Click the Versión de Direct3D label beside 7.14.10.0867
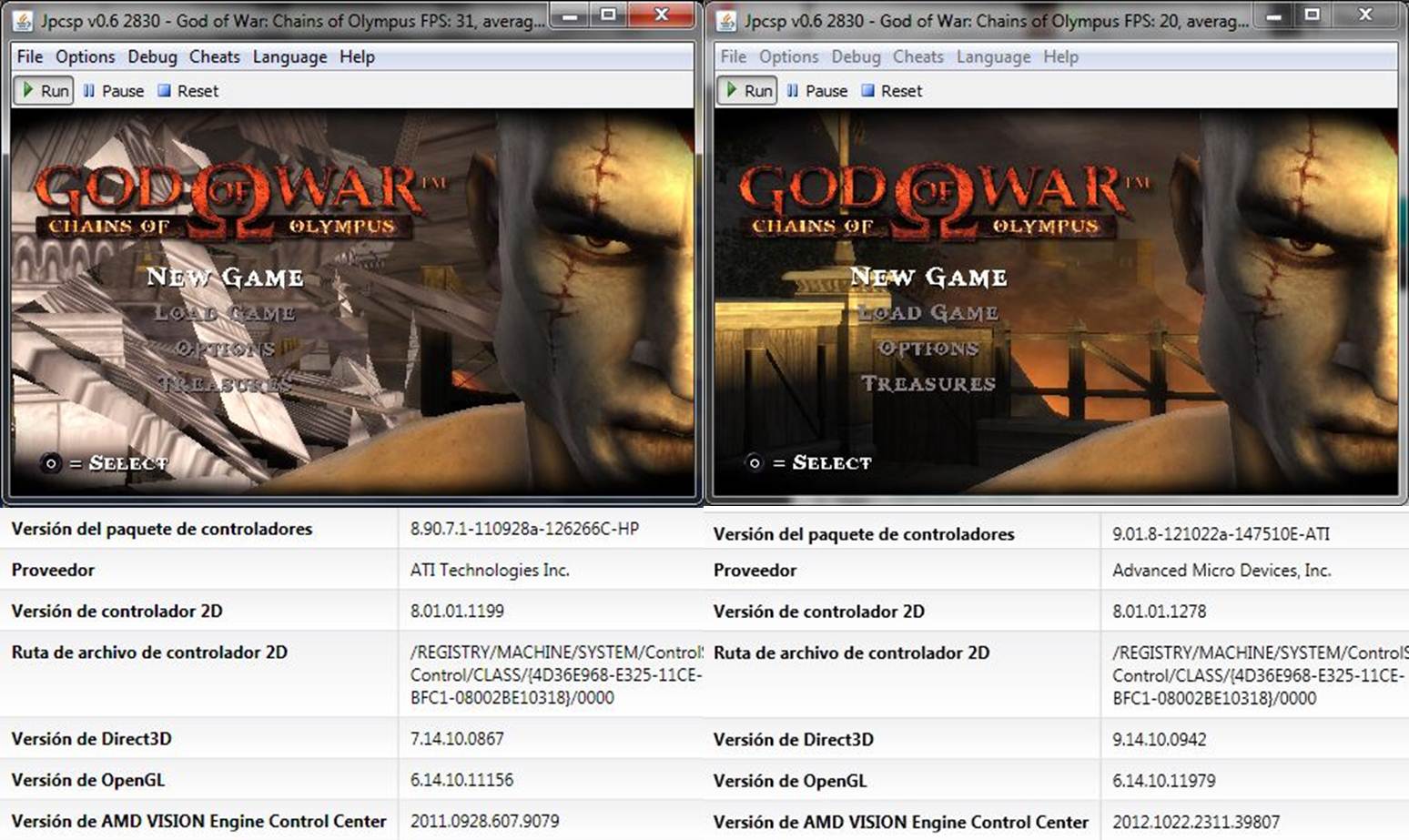This screenshot has height=840, width=1409. 91,738
